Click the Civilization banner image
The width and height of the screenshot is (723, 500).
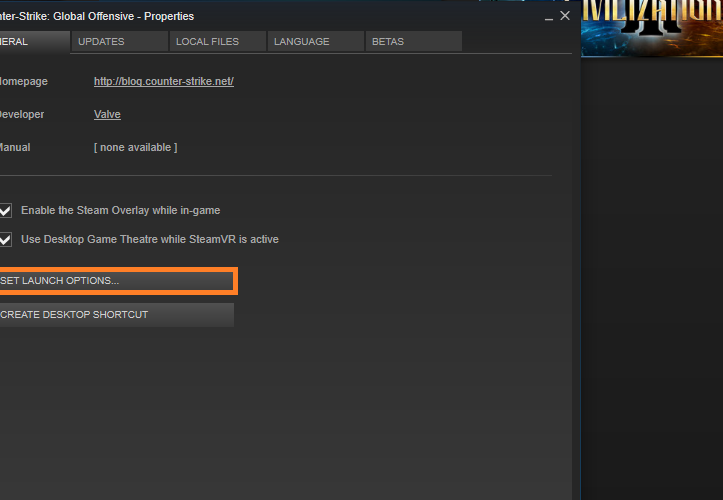(x=652, y=28)
